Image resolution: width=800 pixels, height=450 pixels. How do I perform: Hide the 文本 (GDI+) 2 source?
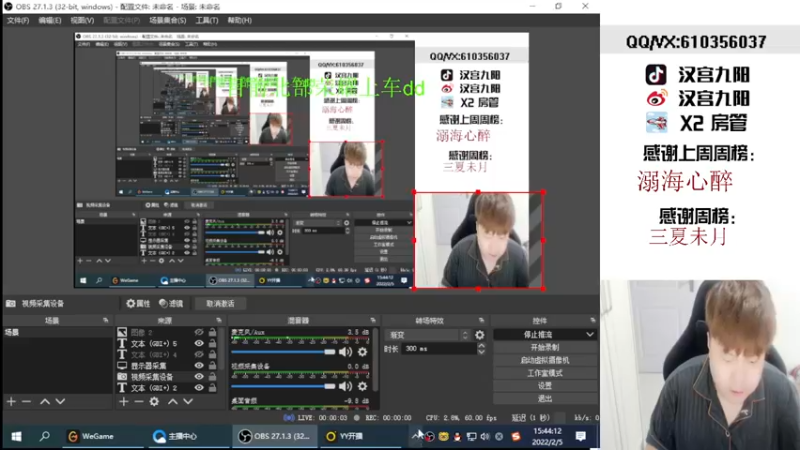tap(199, 388)
